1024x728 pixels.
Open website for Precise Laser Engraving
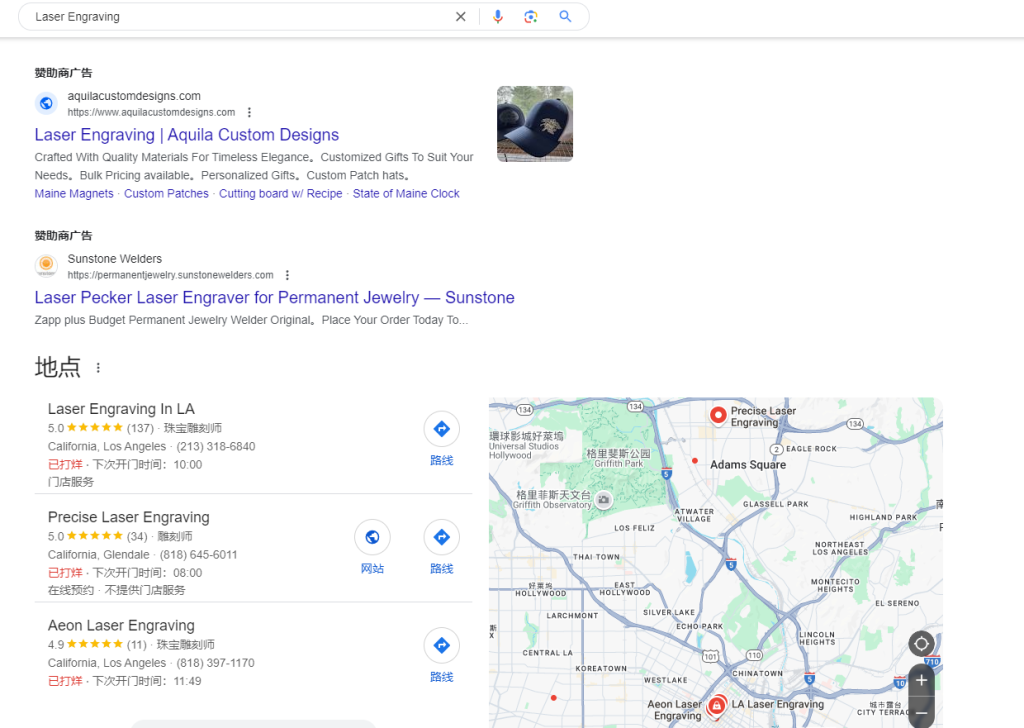pos(372,538)
